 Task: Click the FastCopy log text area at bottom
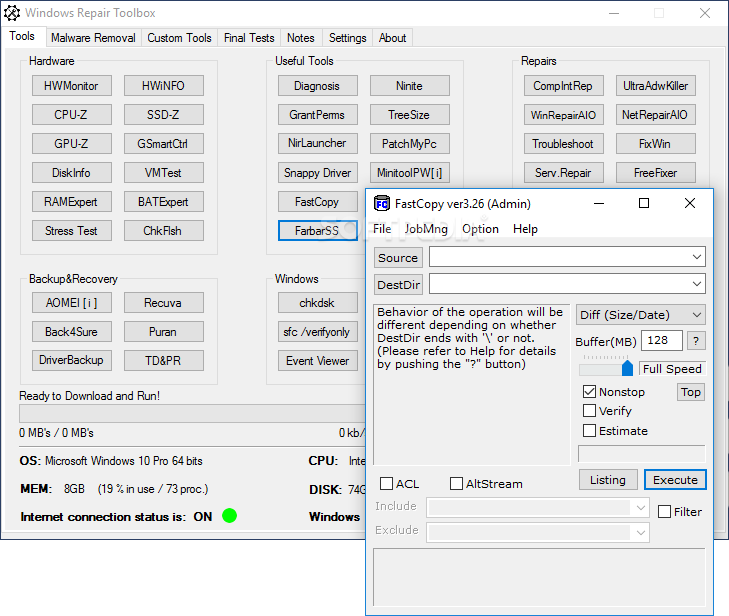click(539, 577)
